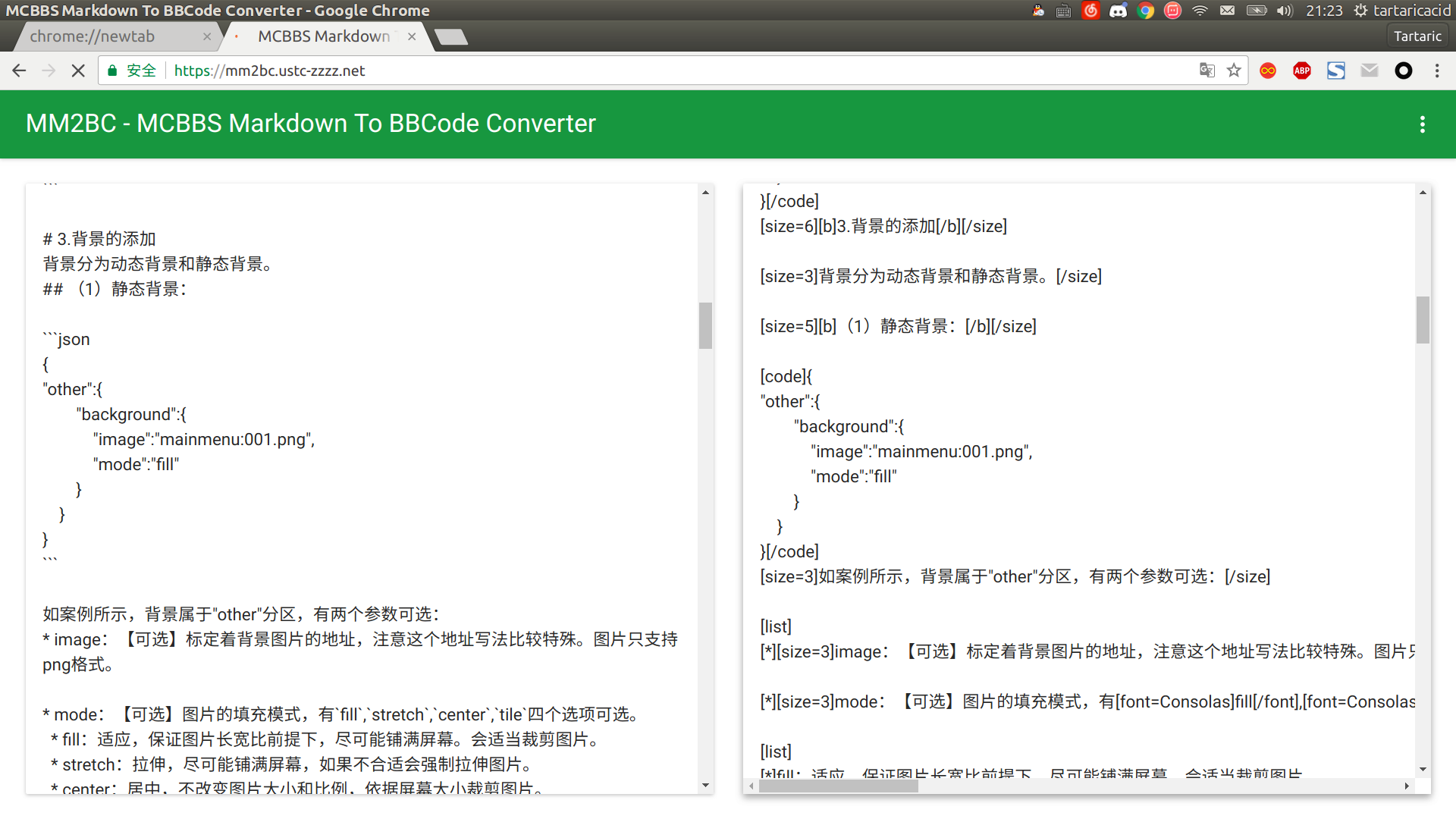Click the mail indicator in the system tray
1456x819 pixels.
click(1228, 11)
